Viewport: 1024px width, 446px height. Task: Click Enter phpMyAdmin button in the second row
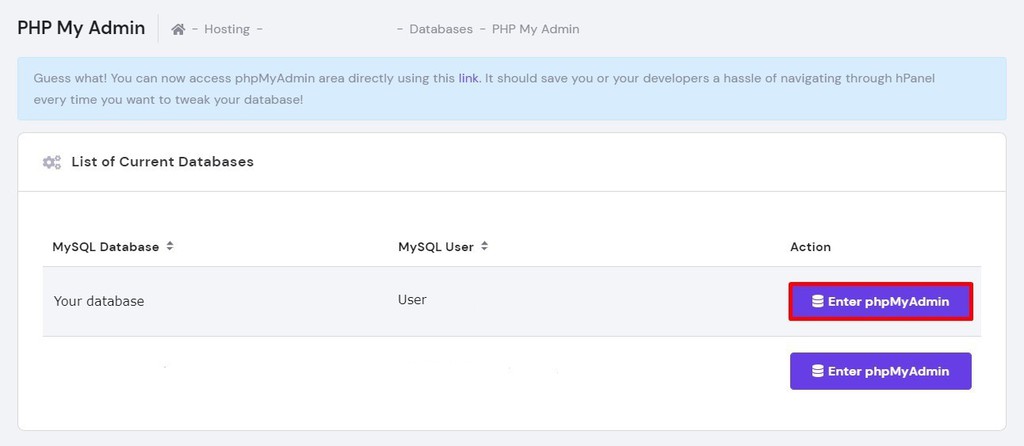point(881,371)
